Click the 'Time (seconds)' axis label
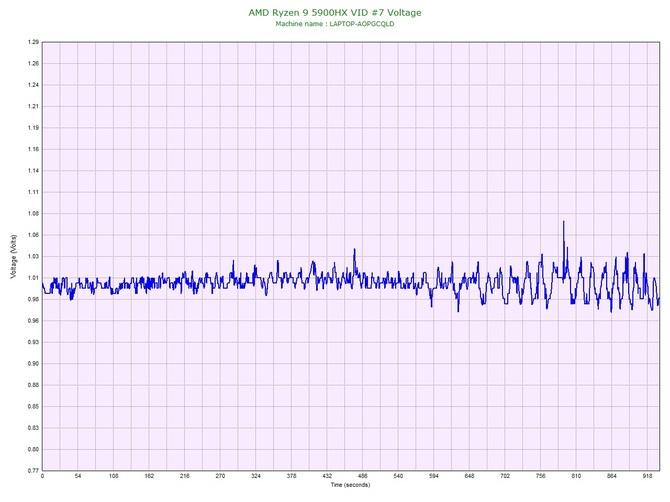The width and height of the screenshot is (670, 502). click(x=350, y=485)
